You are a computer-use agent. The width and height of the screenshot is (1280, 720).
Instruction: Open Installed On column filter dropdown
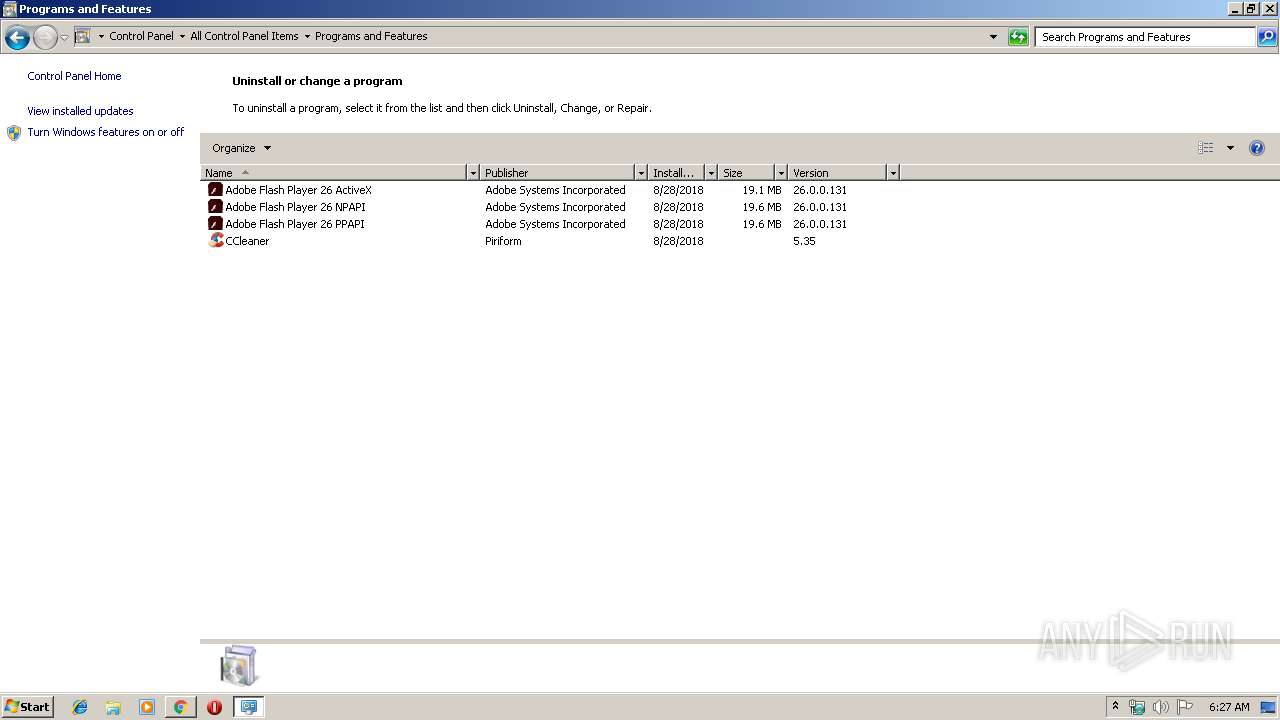tap(711, 173)
